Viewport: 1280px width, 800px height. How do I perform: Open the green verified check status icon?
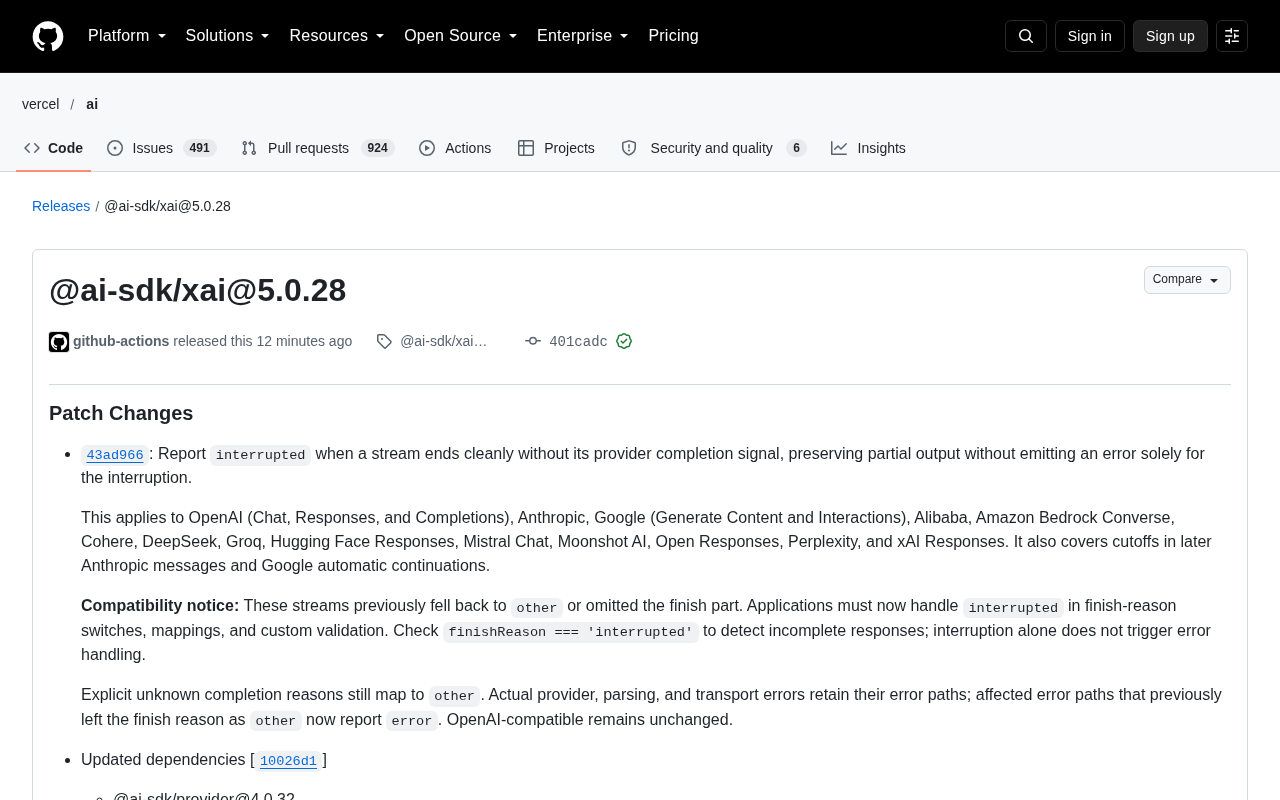click(x=624, y=341)
